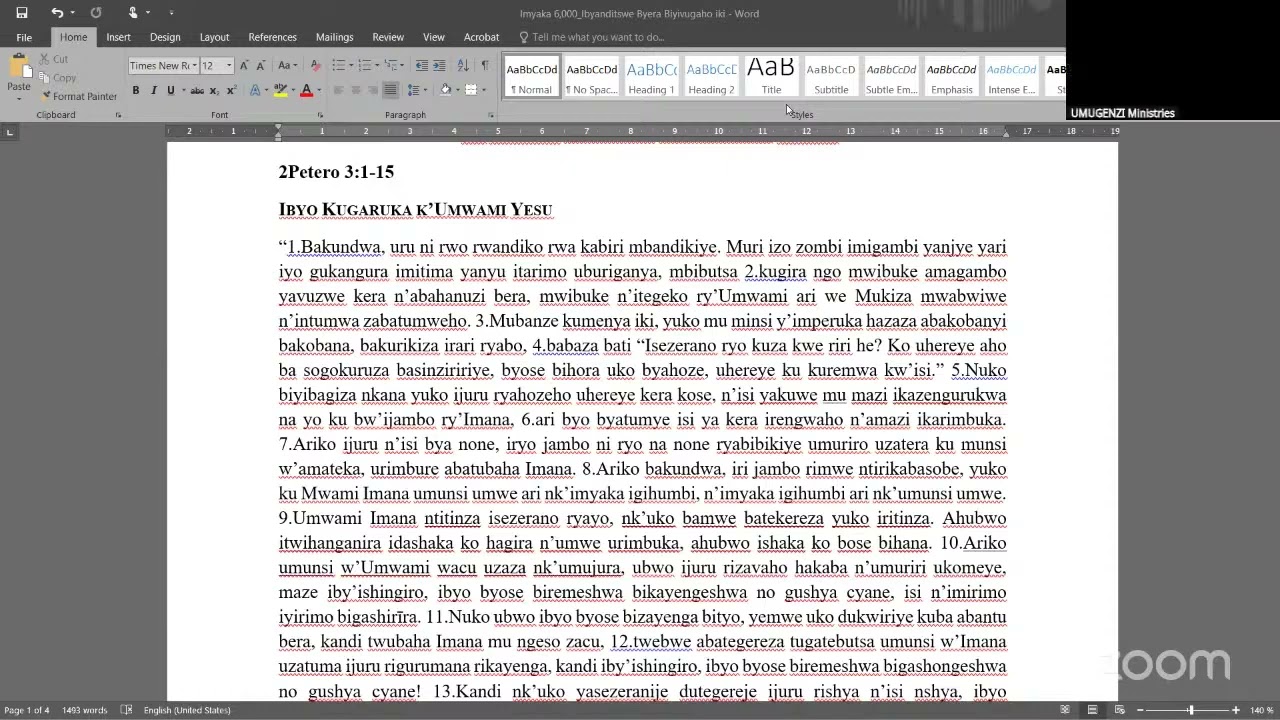Decrease paragraph indent
The height and width of the screenshot is (720, 1280).
pos(421,66)
